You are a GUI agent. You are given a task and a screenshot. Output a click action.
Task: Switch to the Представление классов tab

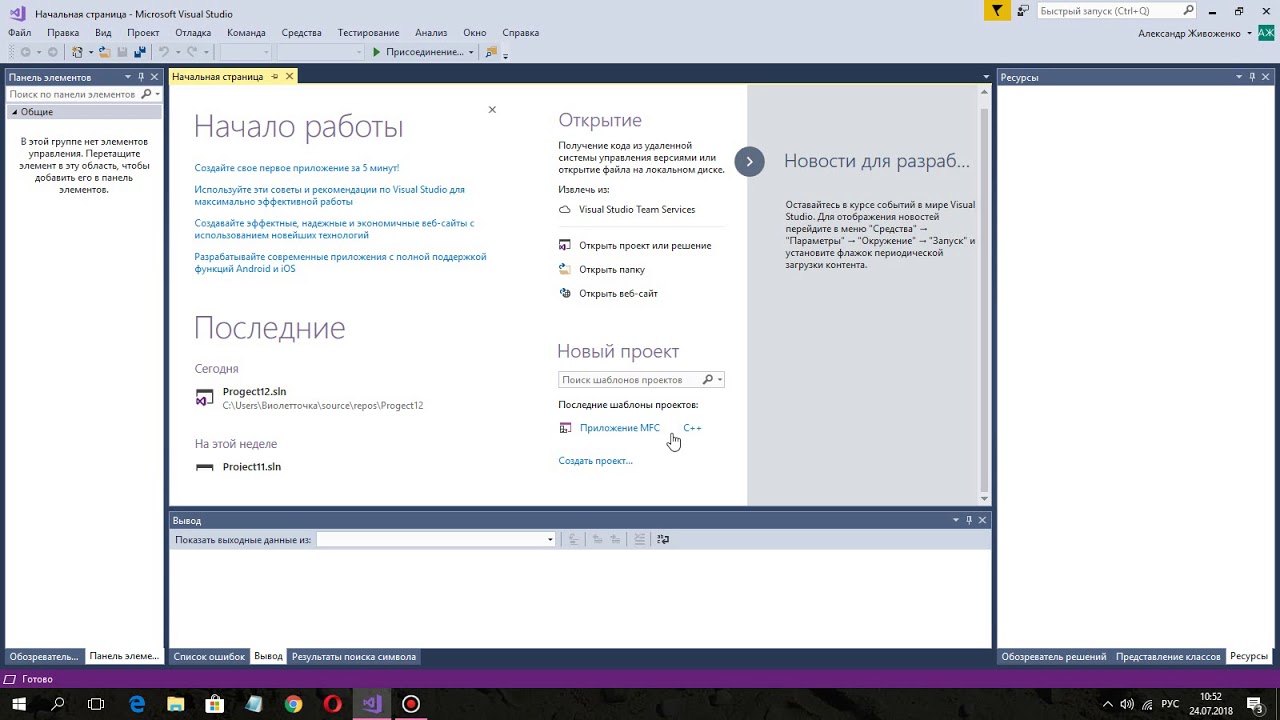point(1168,657)
